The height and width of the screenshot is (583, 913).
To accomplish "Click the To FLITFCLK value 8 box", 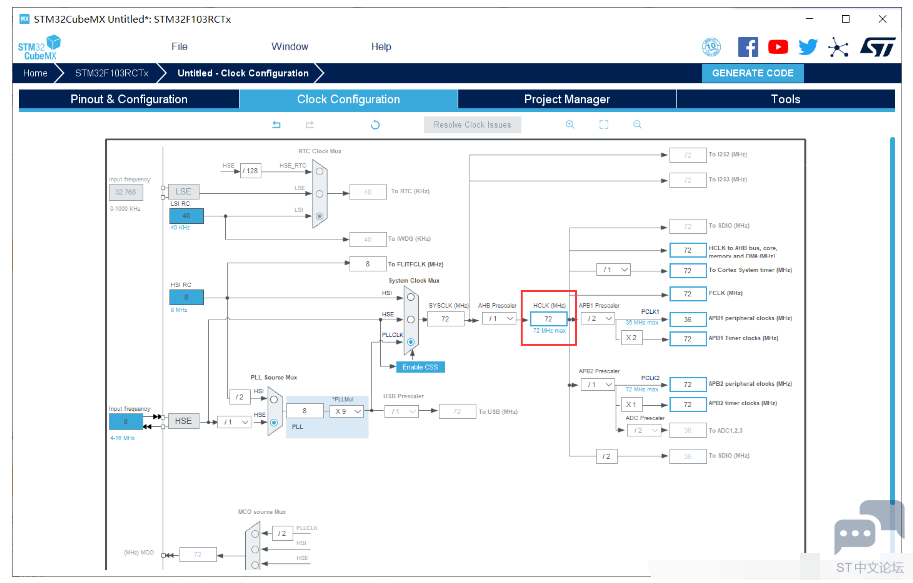I will pos(367,264).
